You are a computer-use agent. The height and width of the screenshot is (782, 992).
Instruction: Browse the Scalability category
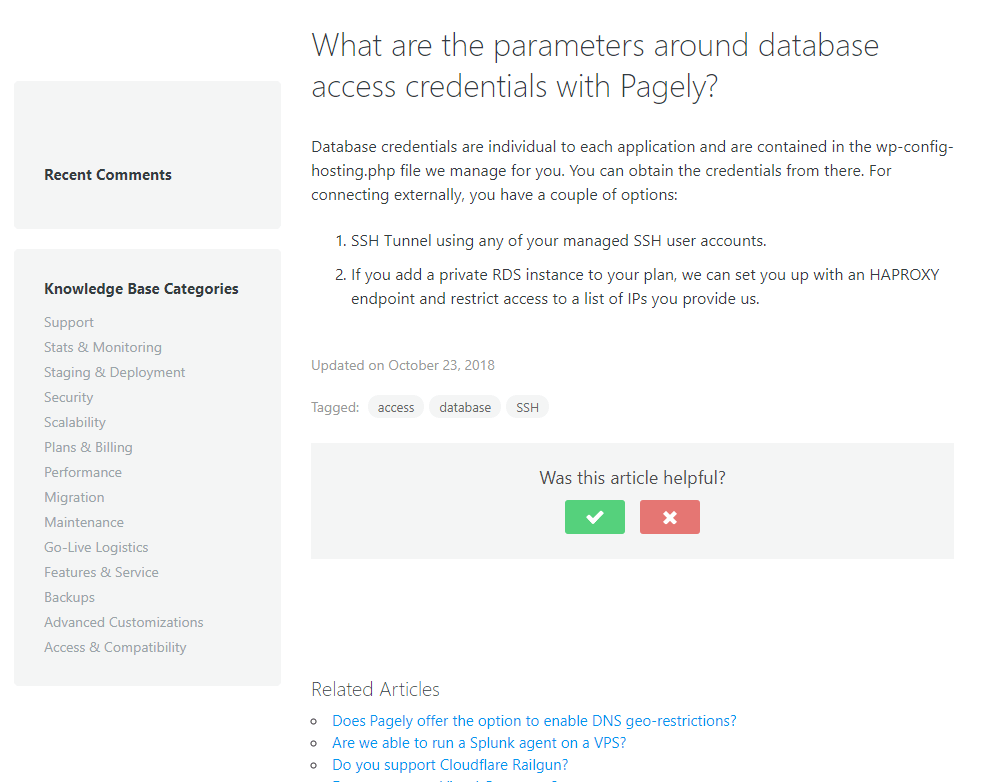pos(75,422)
